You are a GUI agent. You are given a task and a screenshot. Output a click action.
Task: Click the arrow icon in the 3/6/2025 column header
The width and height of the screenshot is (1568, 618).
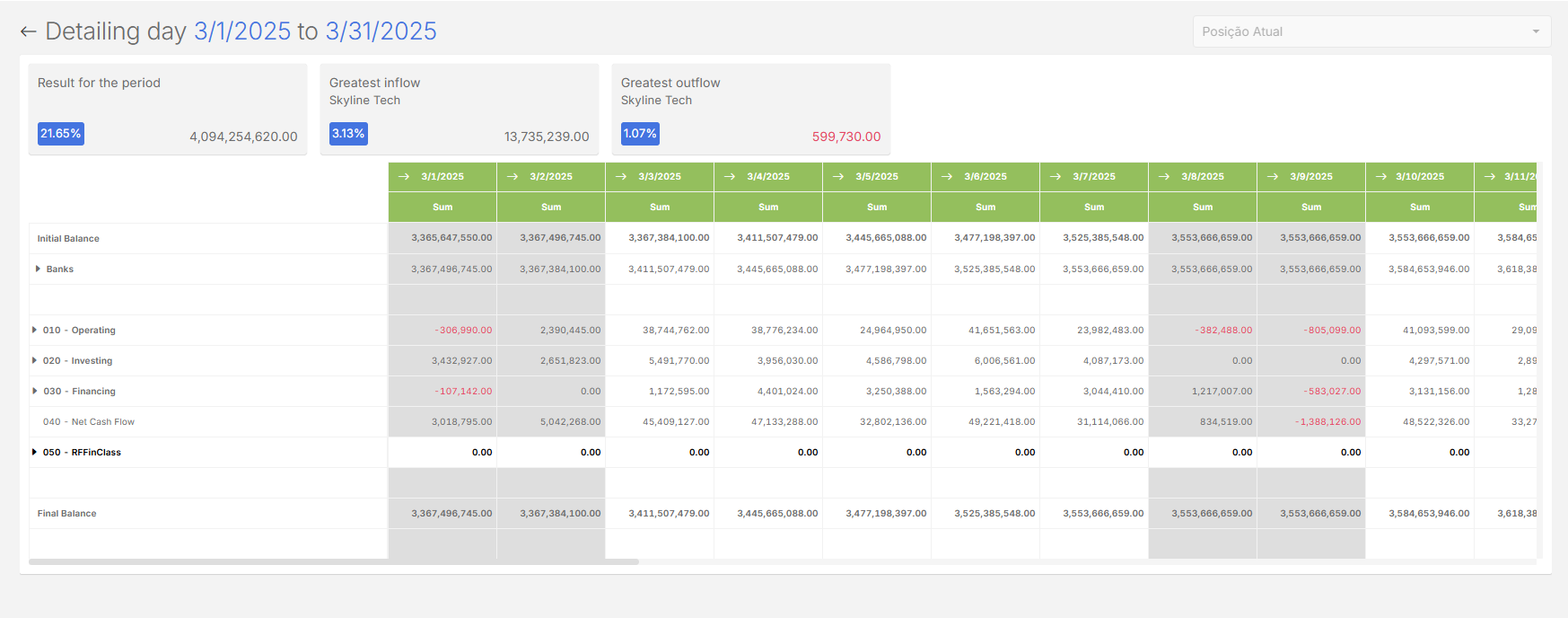(947, 177)
